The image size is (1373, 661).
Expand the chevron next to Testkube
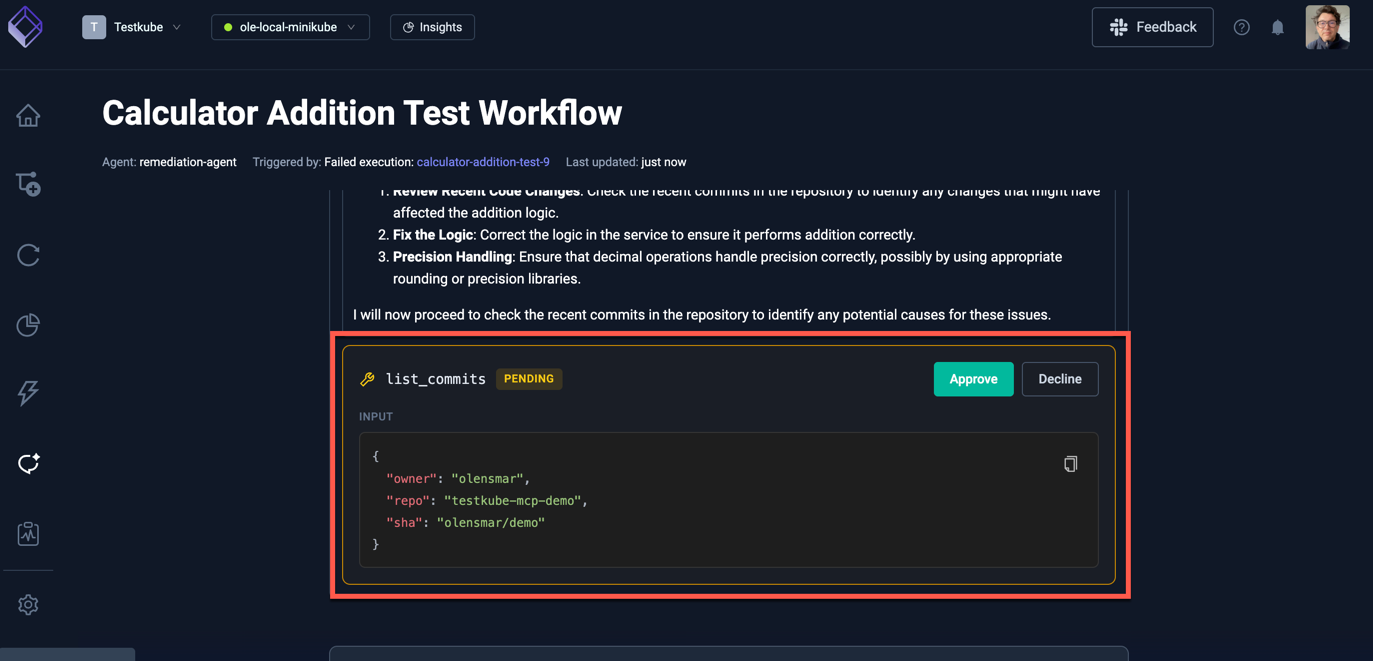[176, 27]
